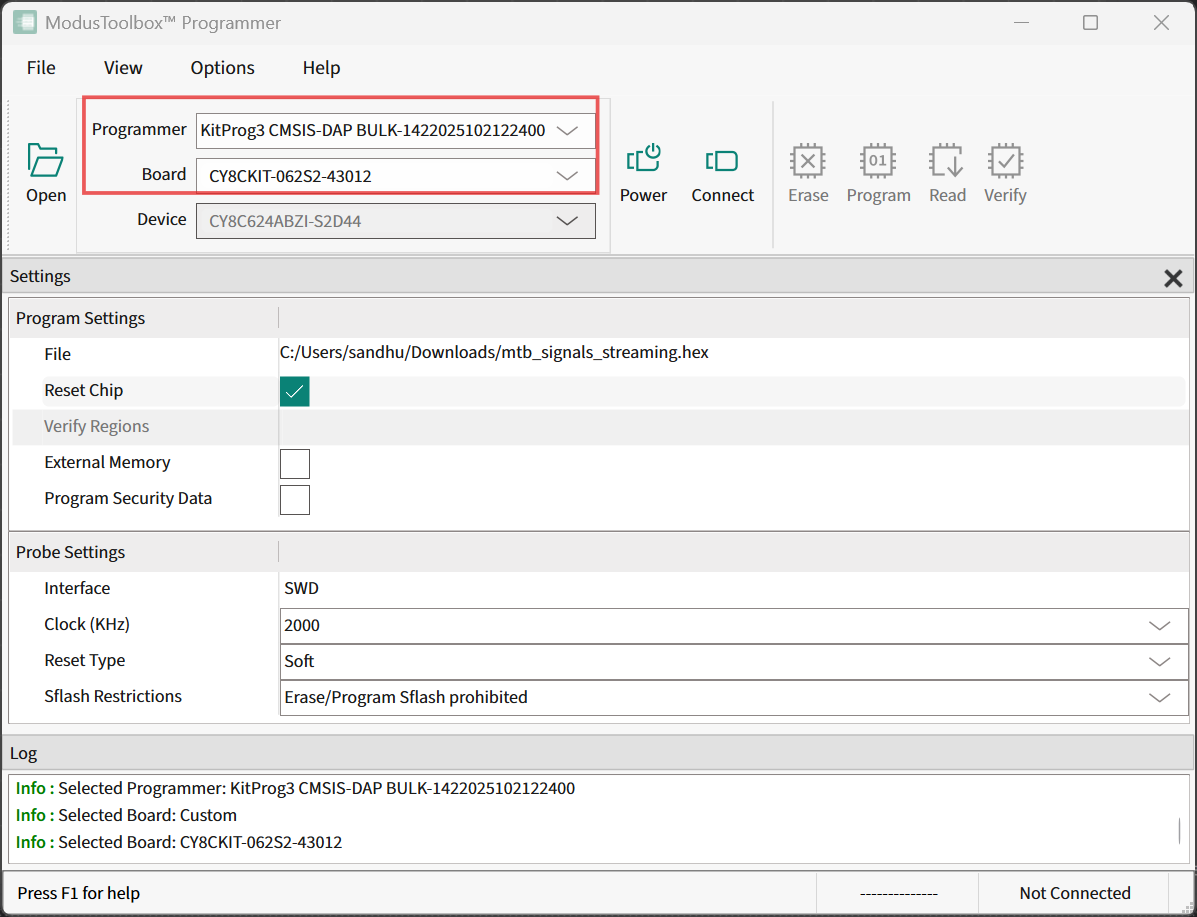This screenshot has width=1197, height=917.
Task: Expand the Sflash Restrictions dropdown
Action: point(1159,698)
